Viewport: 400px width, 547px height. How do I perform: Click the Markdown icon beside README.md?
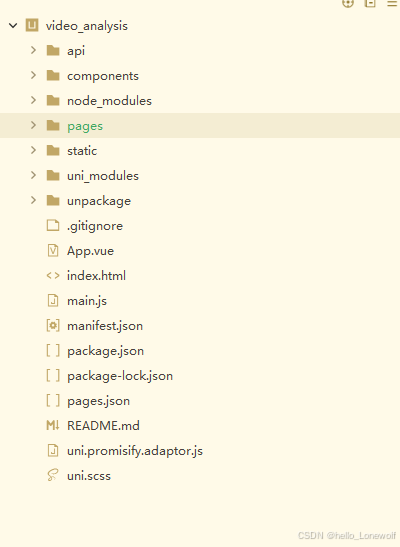[53, 425]
